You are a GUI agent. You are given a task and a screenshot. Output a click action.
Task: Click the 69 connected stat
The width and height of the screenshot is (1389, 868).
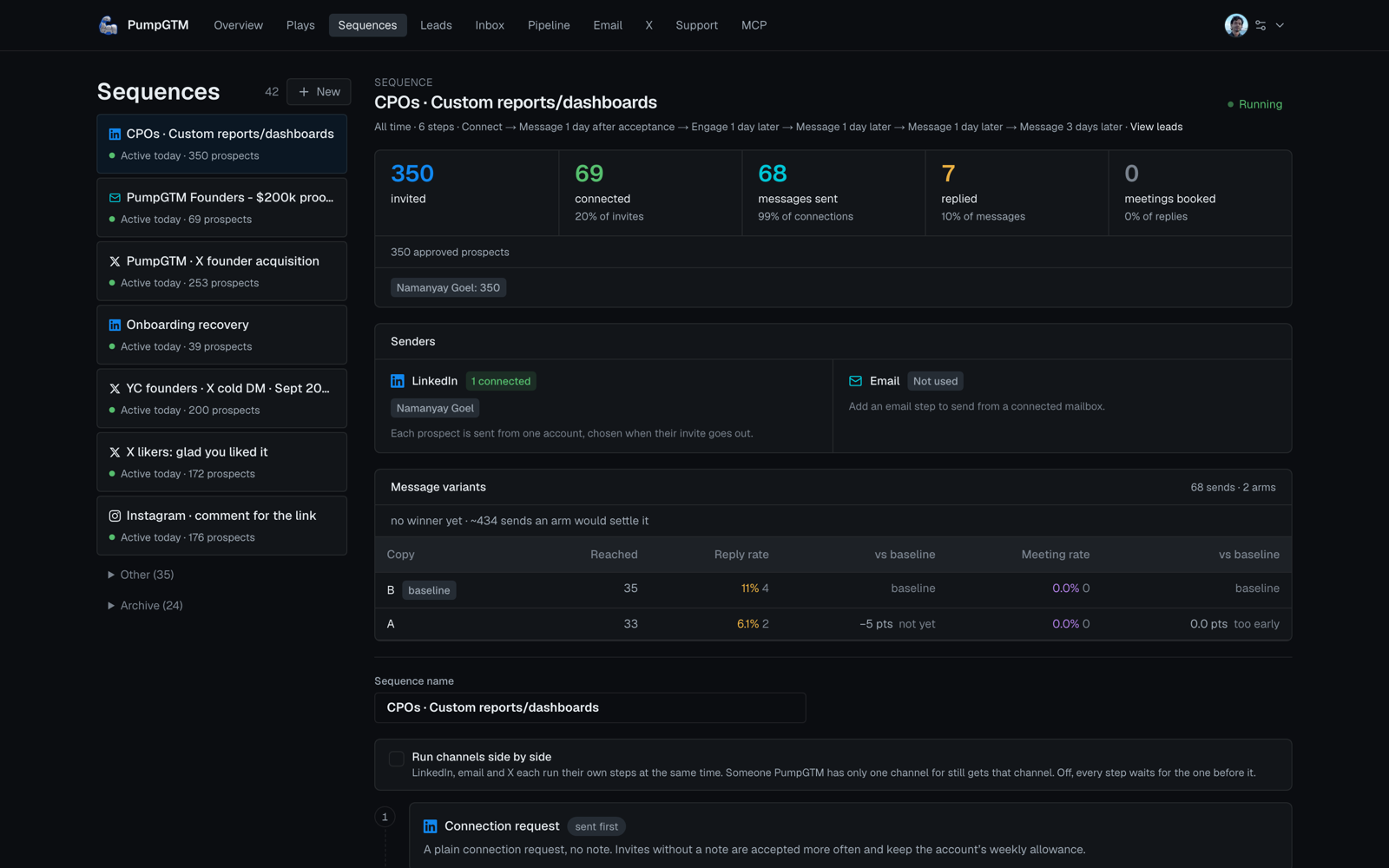[650, 193]
